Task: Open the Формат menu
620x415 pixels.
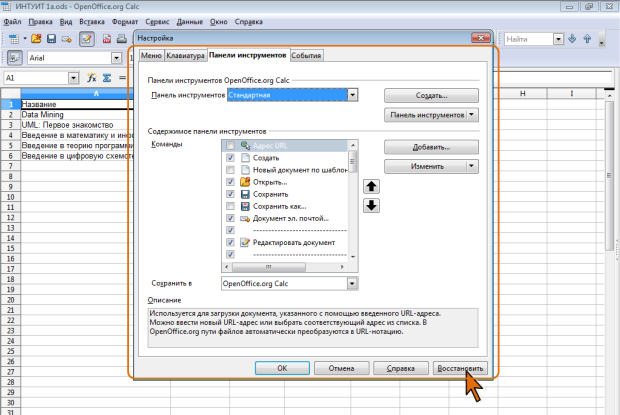Action: coord(123,20)
